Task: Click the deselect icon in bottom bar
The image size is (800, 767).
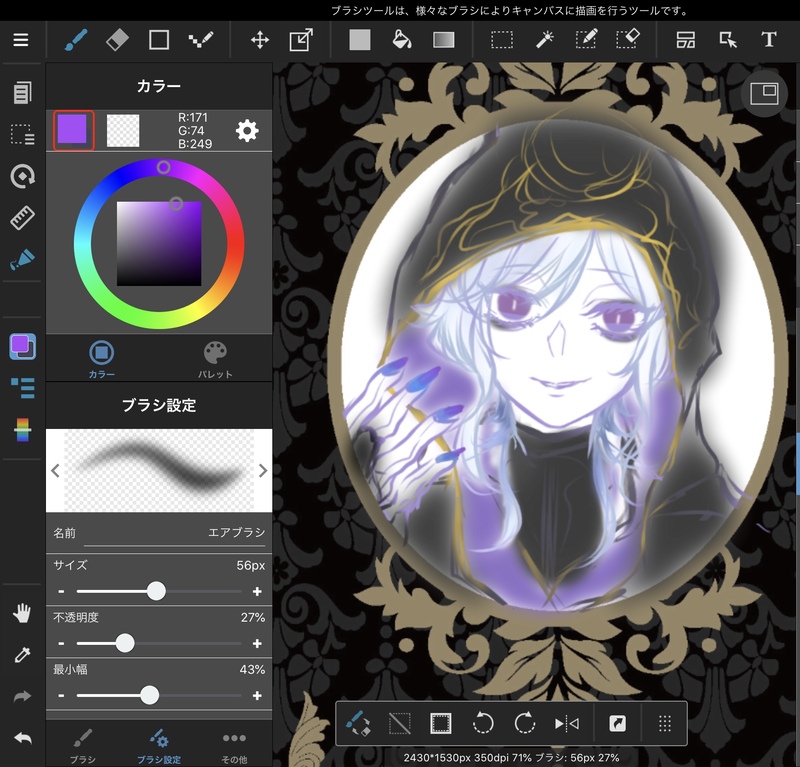Action: coord(399,724)
